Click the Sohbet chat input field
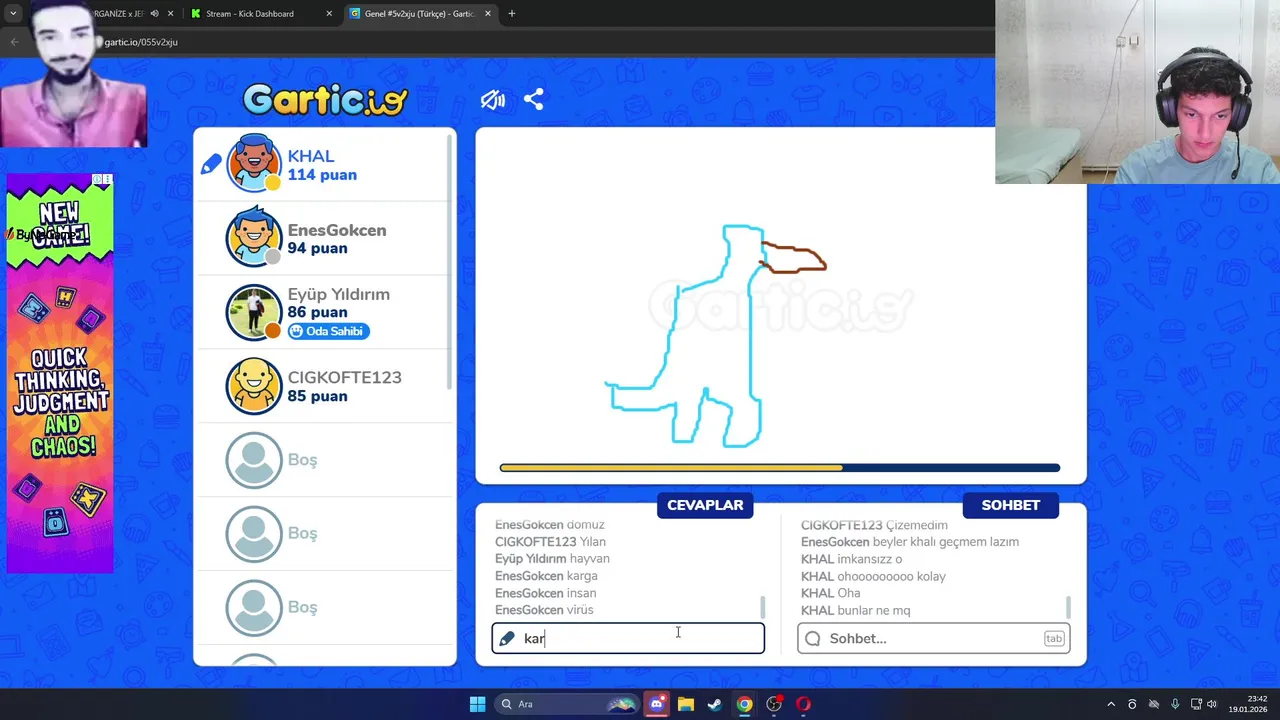This screenshot has height=720, width=1280. pyautogui.click(x=934, y=638)
